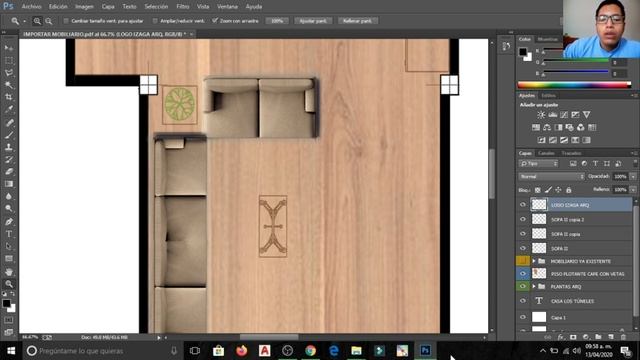Select the Eraser tool
The width and height of the screenshot is (640, 360).
[x=9, y=171]
